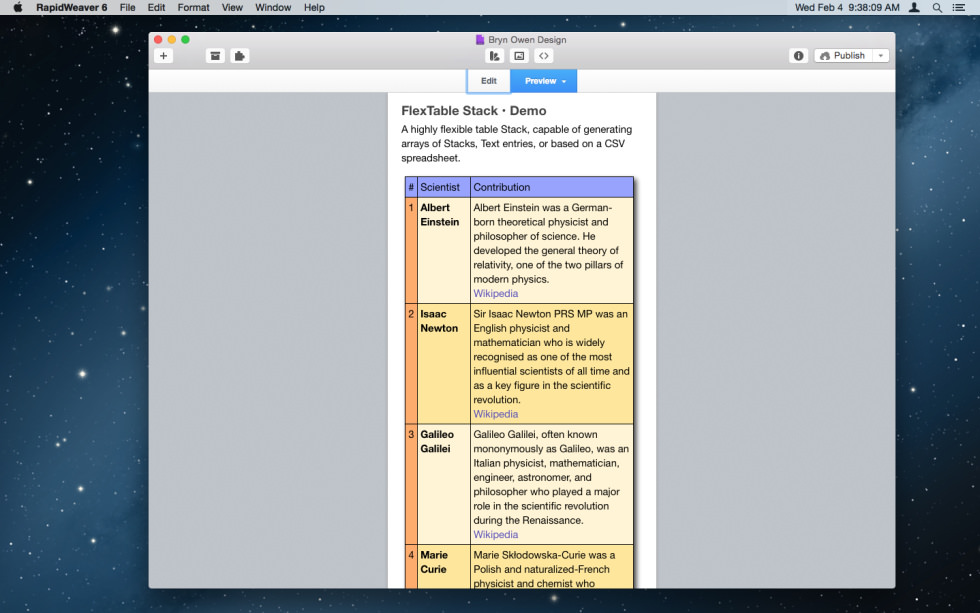Open the media image browser icon

point(519,56)
